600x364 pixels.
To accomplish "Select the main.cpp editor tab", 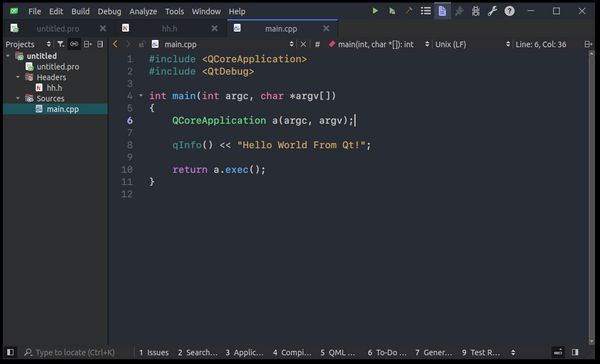I will [281, 28].
